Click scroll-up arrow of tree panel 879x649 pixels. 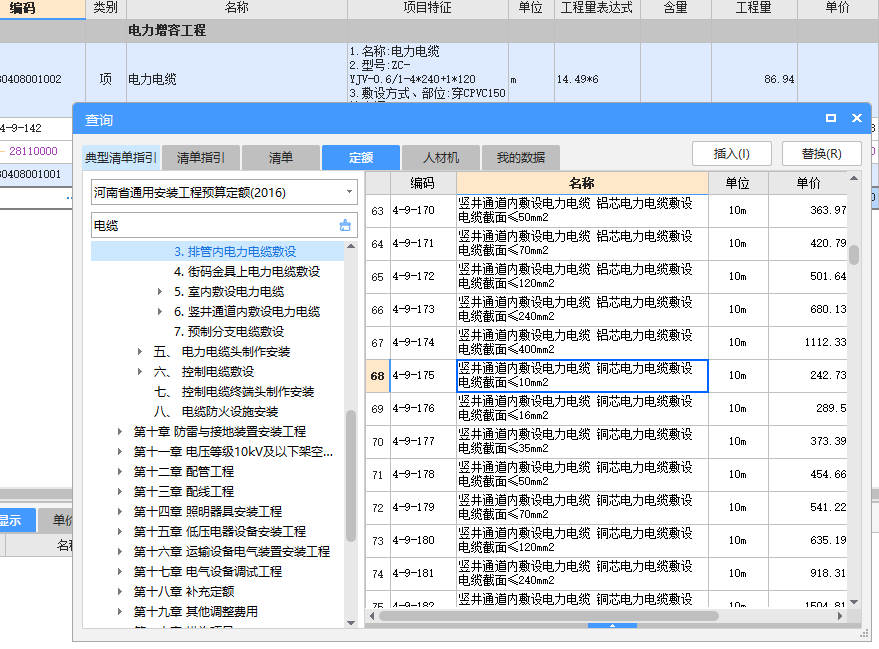(351, 246)
